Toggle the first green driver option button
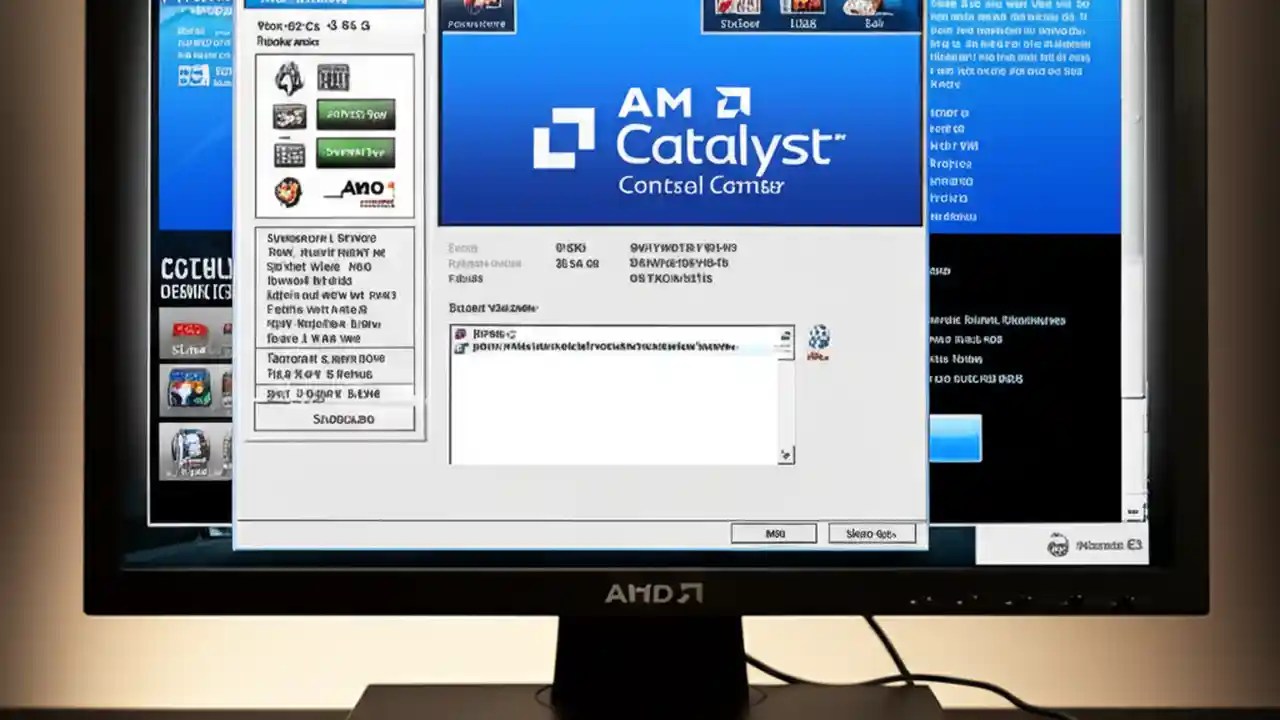This screenshot has width=1280, height=720. (x=356, y=113)
